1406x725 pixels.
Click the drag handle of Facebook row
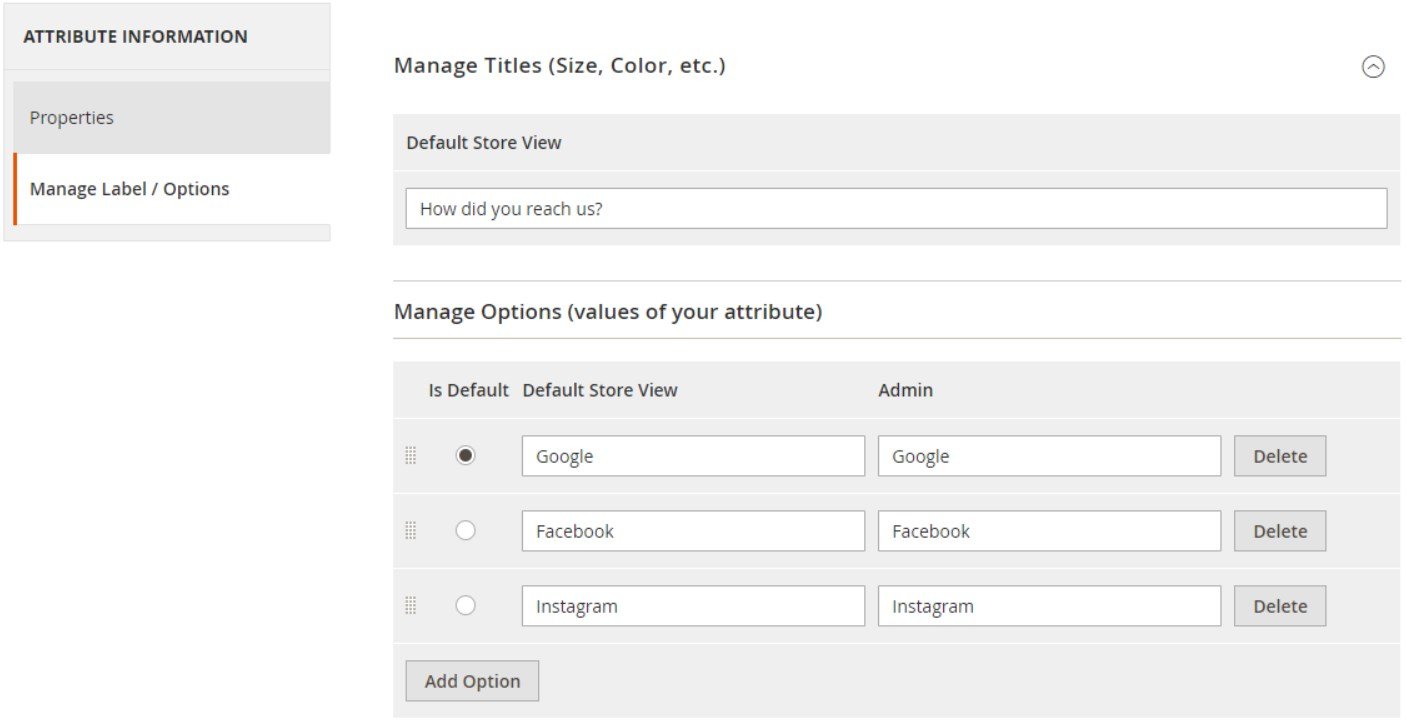[x=410, y=531]
